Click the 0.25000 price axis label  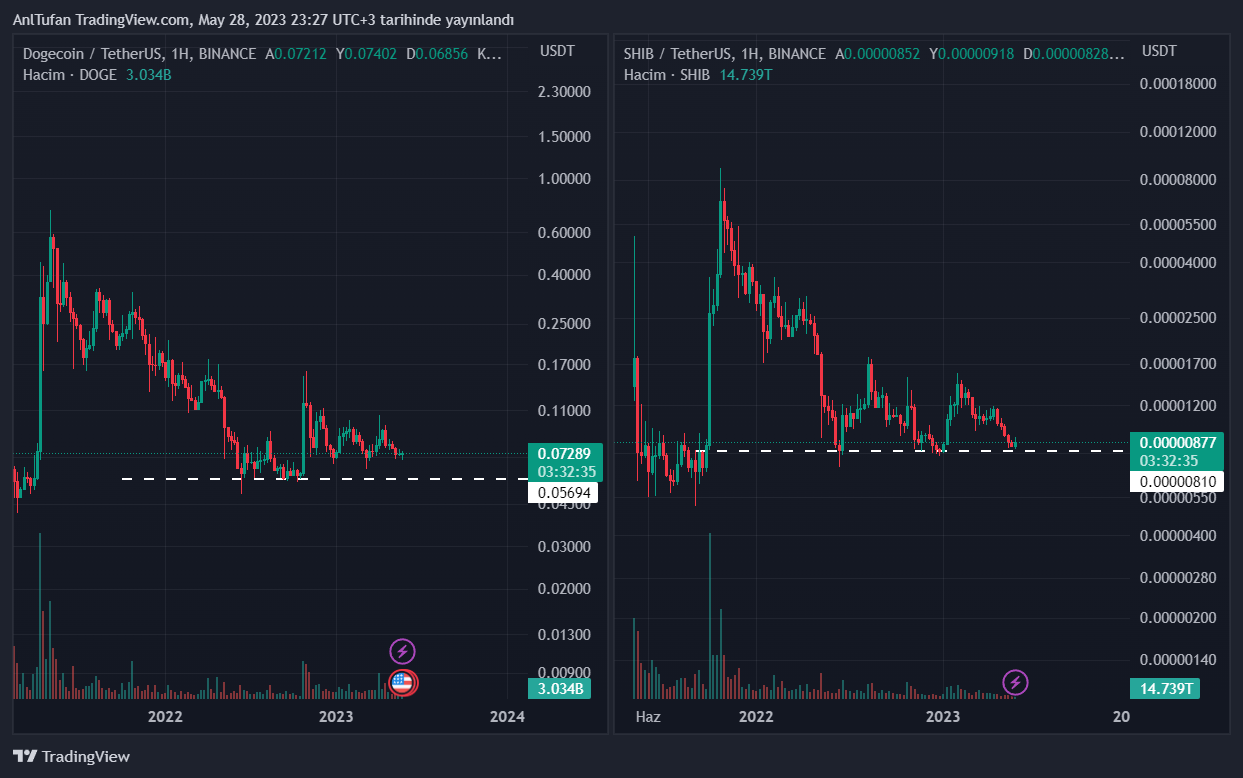[x=565, y=324]
